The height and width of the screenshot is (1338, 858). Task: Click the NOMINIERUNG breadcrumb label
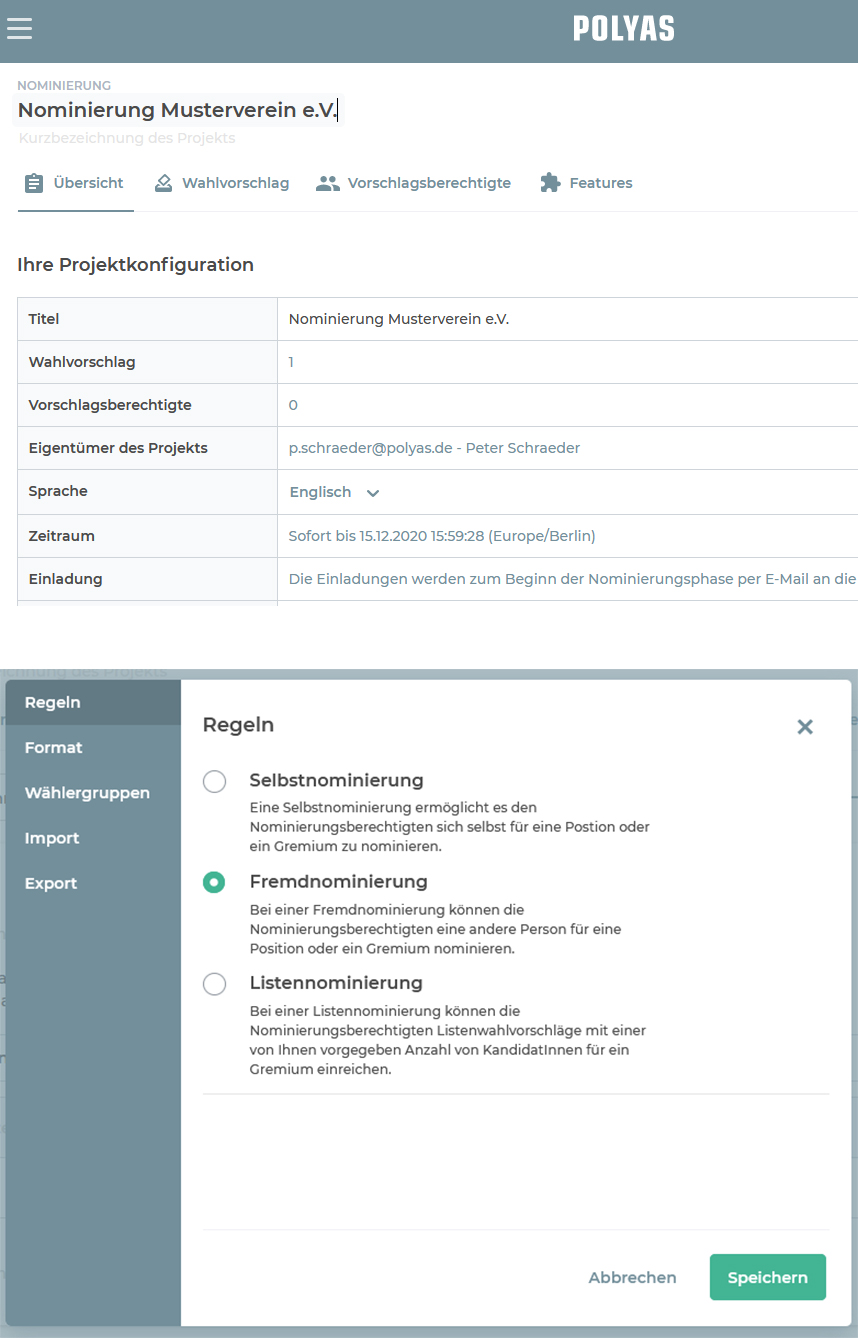[64, 86]
